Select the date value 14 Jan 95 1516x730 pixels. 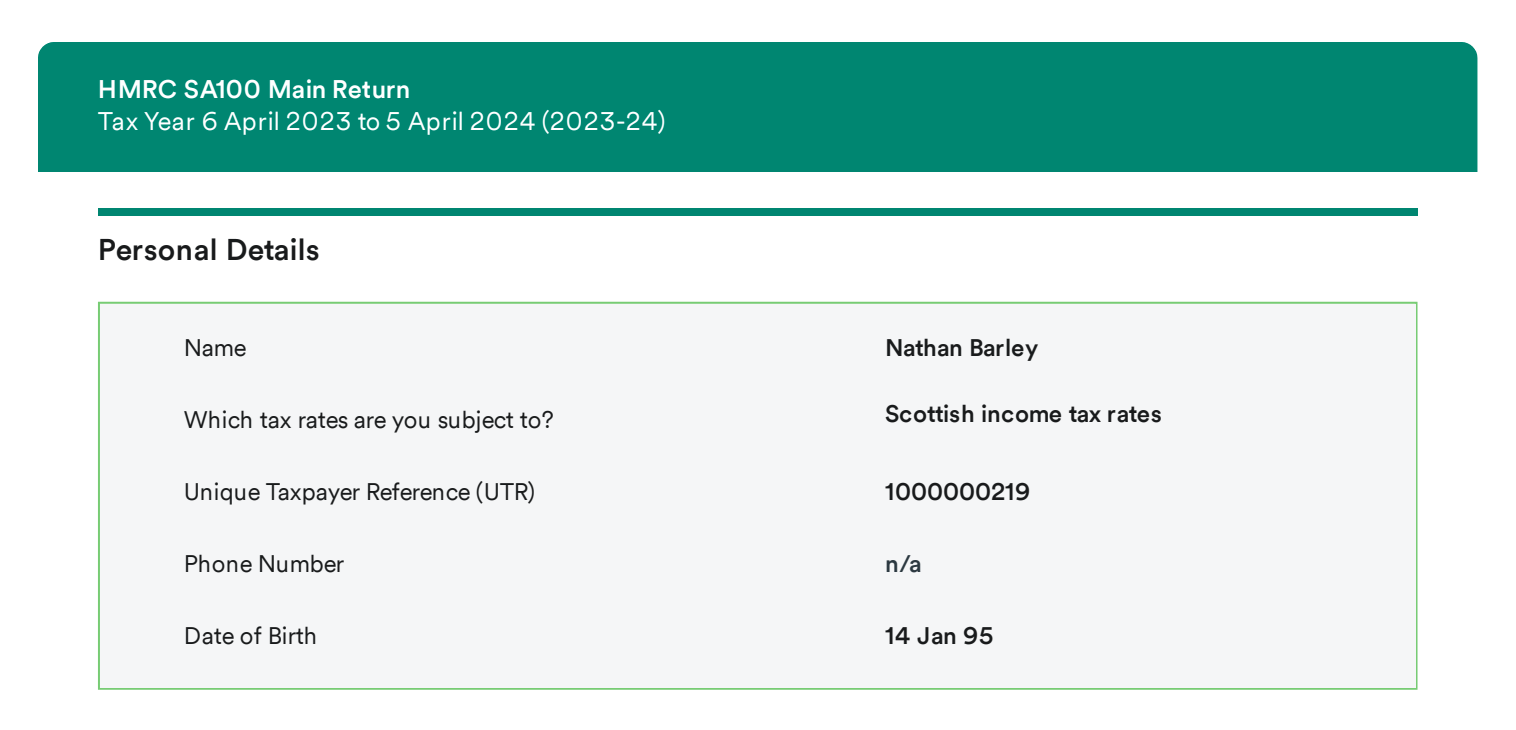(x=939, y=636)
